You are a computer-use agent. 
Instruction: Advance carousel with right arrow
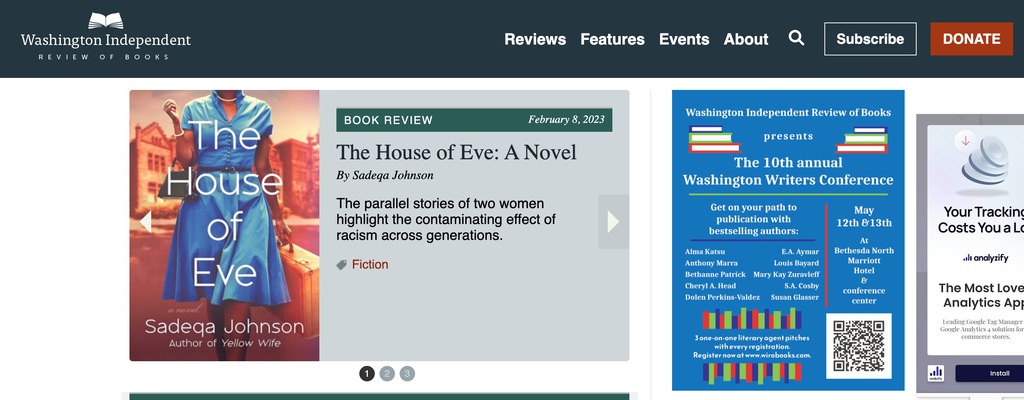(x=613, y=222)
